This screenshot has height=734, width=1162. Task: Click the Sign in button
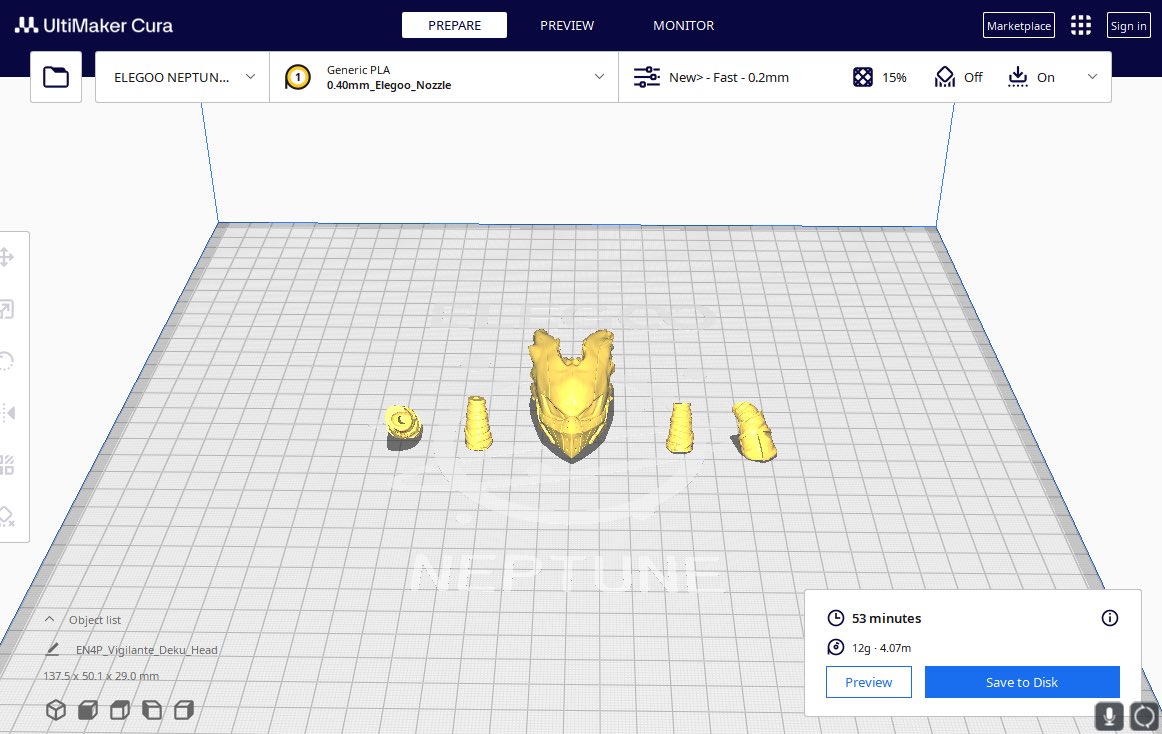(1129, 25)
